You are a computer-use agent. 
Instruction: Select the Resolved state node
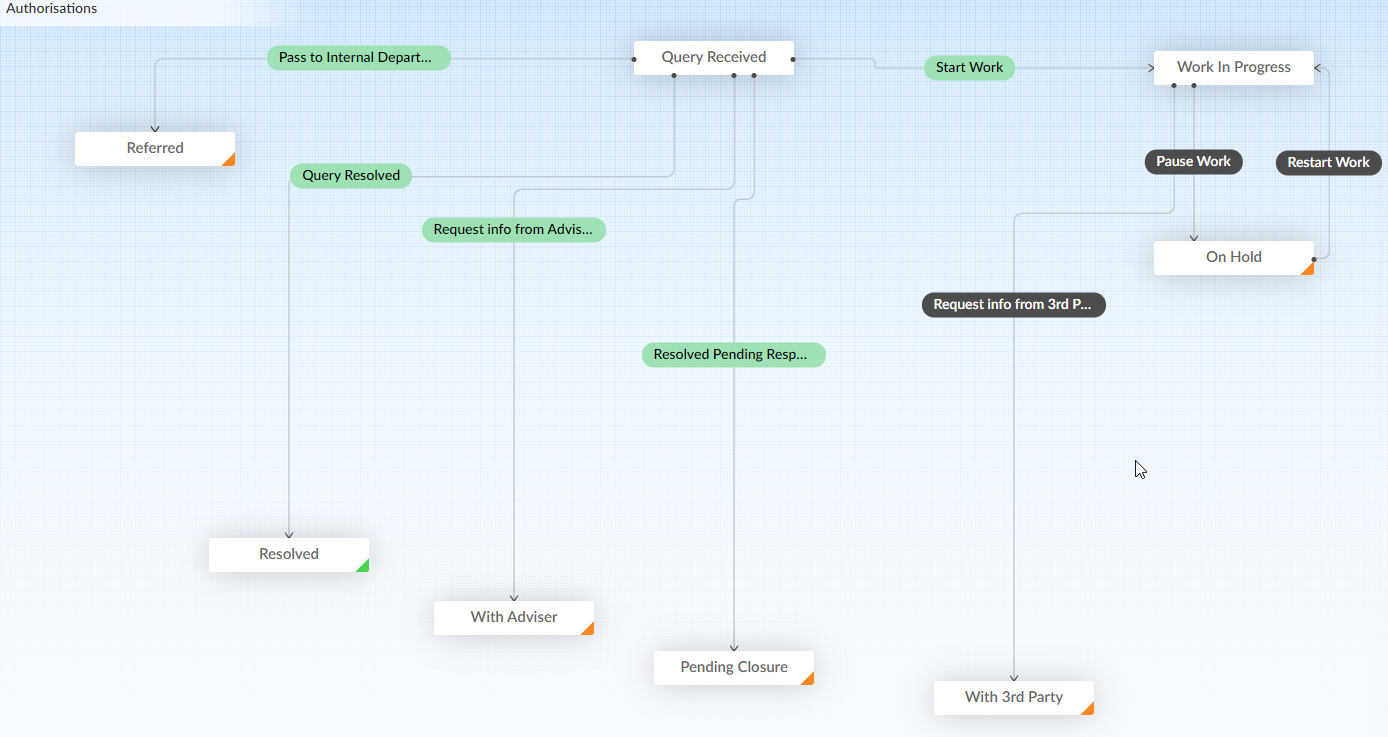coord(289,554)
